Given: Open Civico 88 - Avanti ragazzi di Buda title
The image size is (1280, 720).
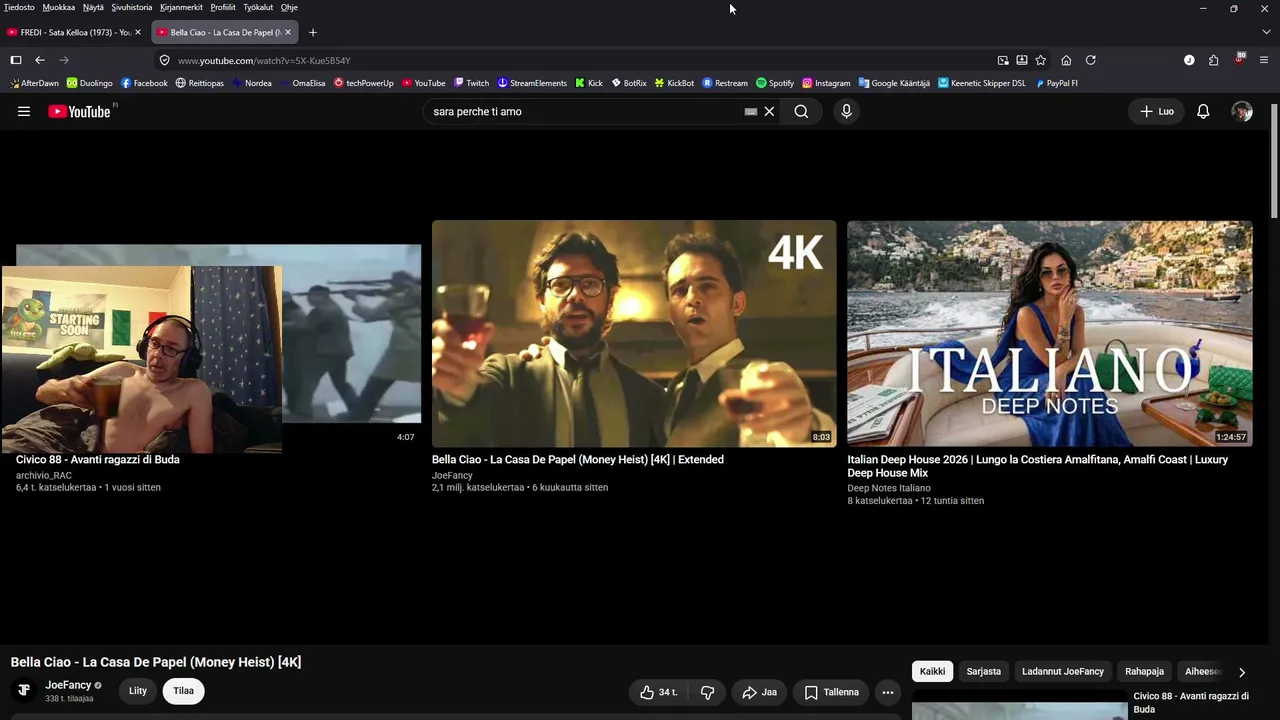Looking at the screenshot, I should [x=98, y=460].
